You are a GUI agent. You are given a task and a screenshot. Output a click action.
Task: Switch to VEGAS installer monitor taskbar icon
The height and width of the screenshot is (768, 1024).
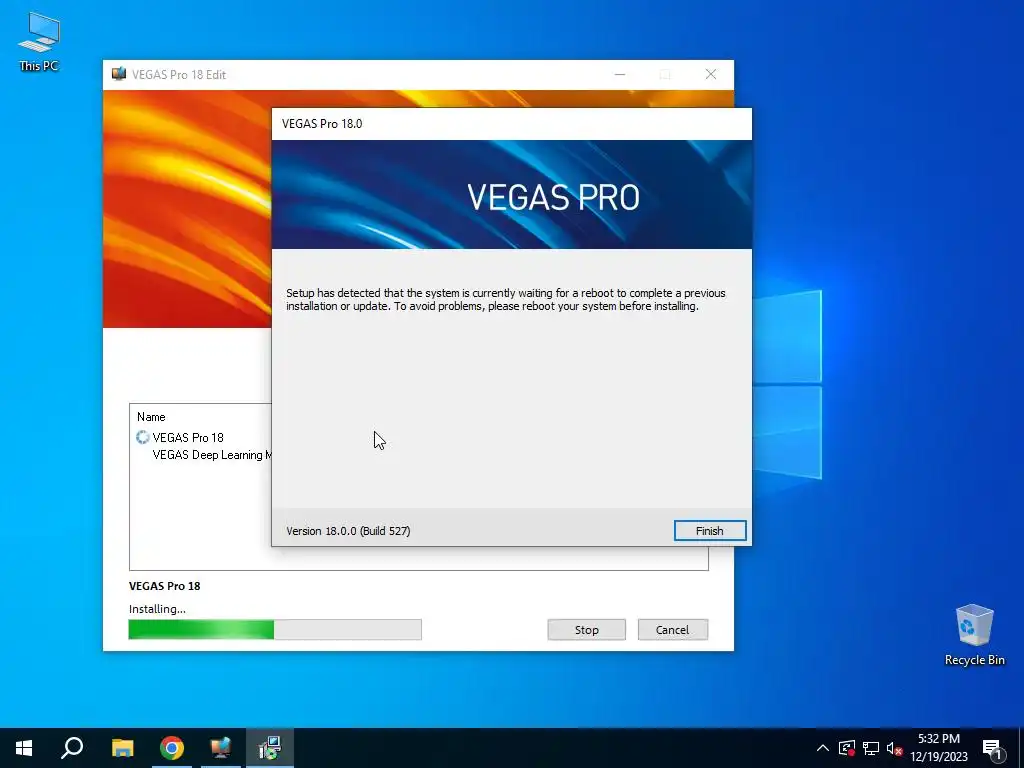click(221, 748)
